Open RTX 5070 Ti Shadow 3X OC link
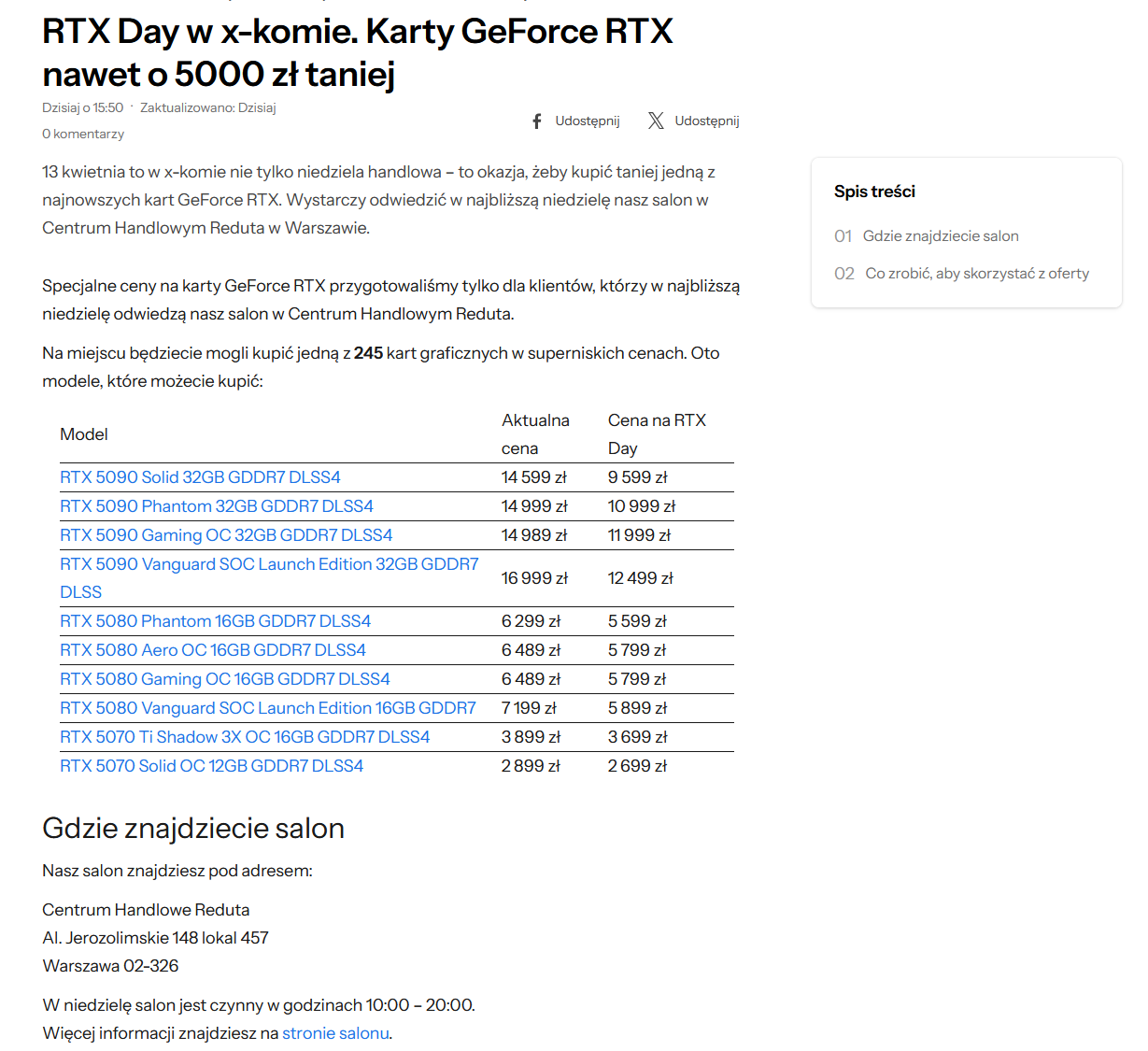This screenshot has height=1051, width=1148. tap(245, 737)
